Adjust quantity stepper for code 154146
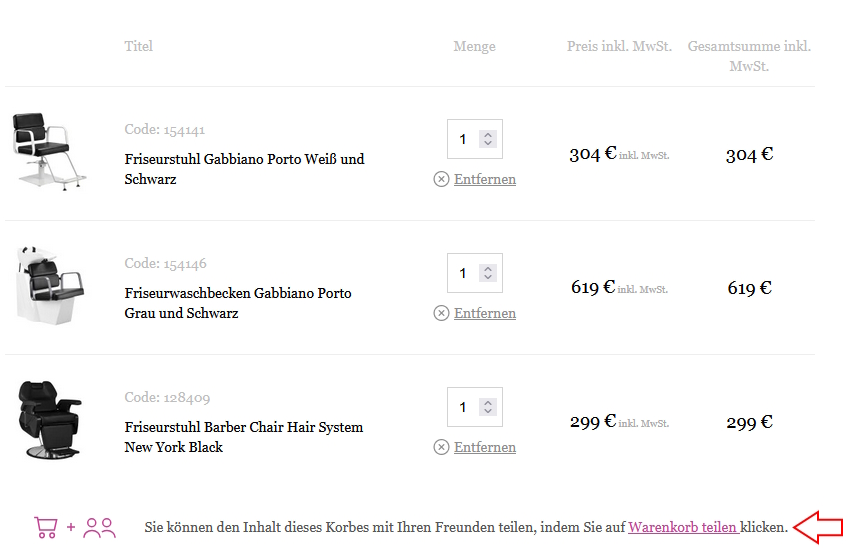 click(x=488, y=273)
